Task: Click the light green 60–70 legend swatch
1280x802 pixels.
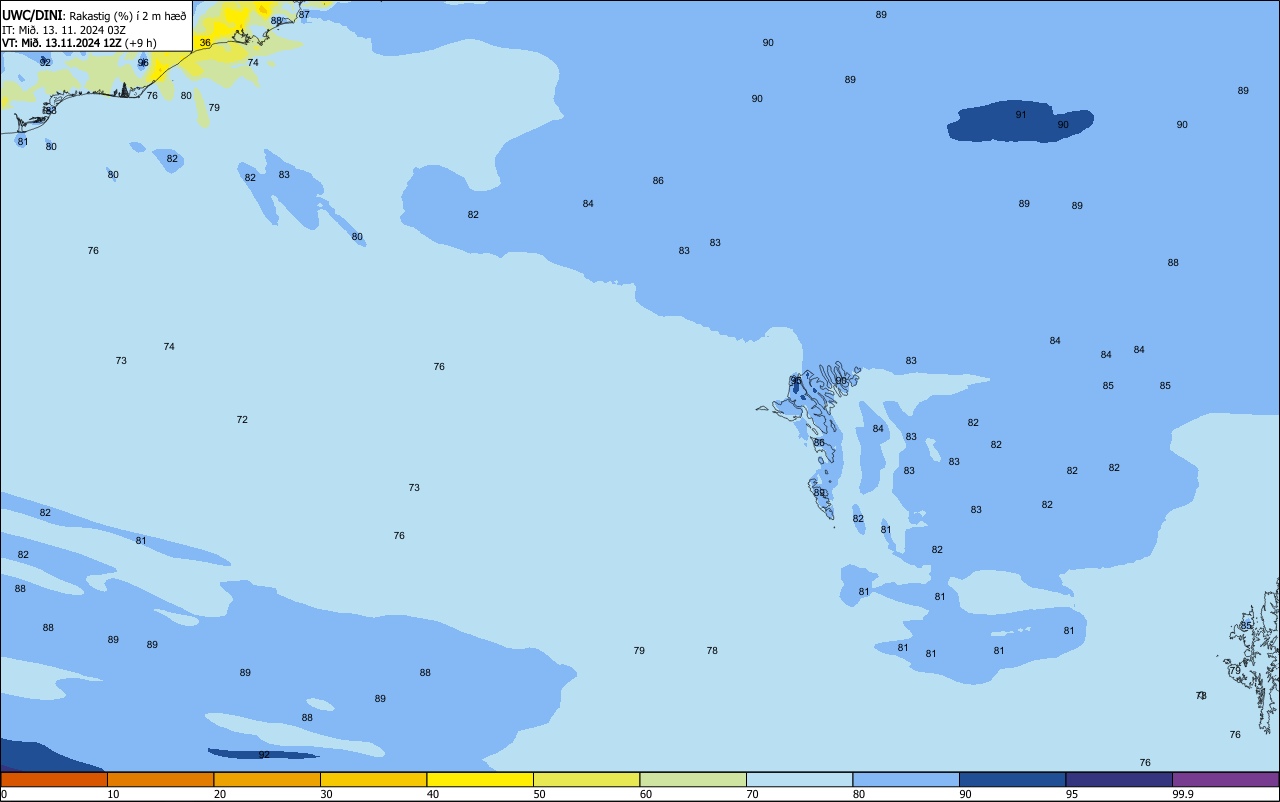Action: tap(693, 779)
